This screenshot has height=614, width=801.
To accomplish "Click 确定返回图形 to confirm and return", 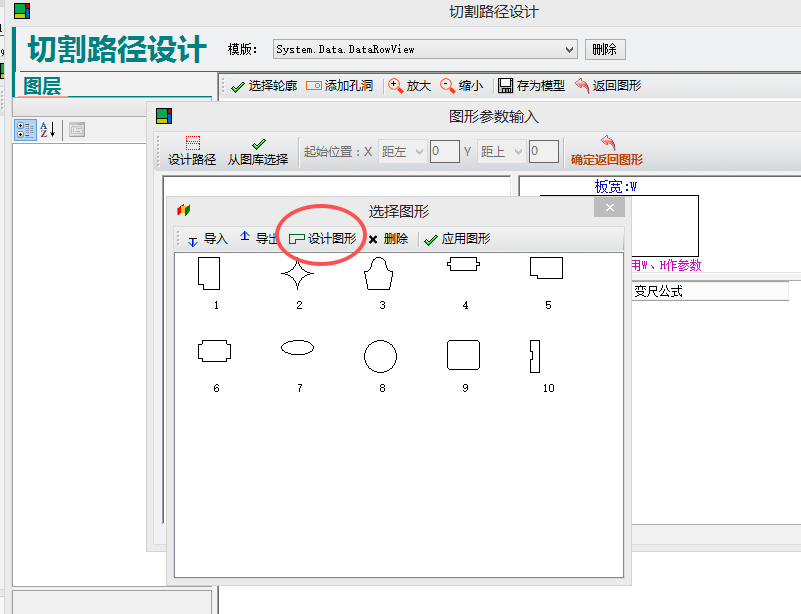I will (x=607, y=151).
